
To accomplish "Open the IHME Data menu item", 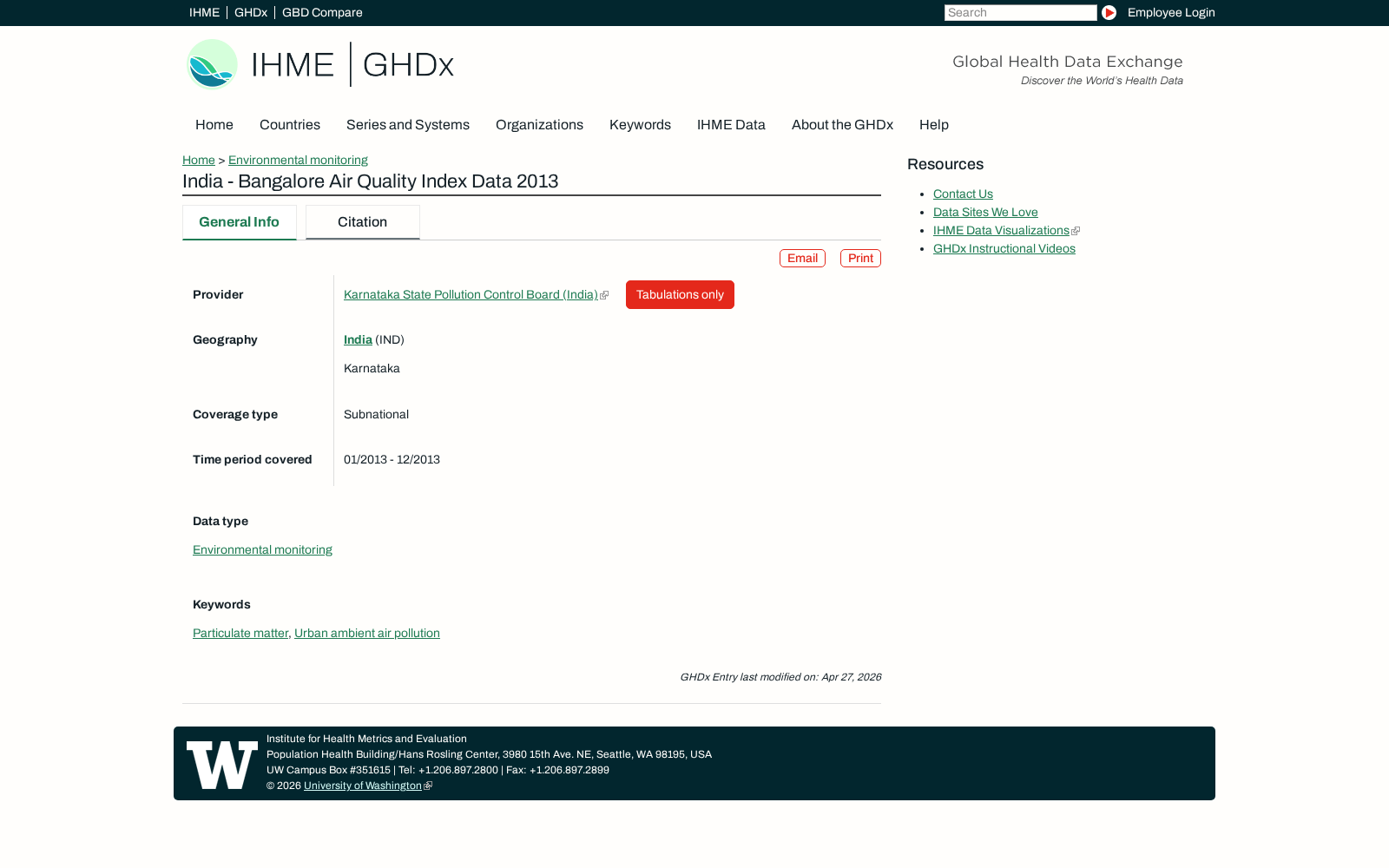I will [x=731, y=125].
